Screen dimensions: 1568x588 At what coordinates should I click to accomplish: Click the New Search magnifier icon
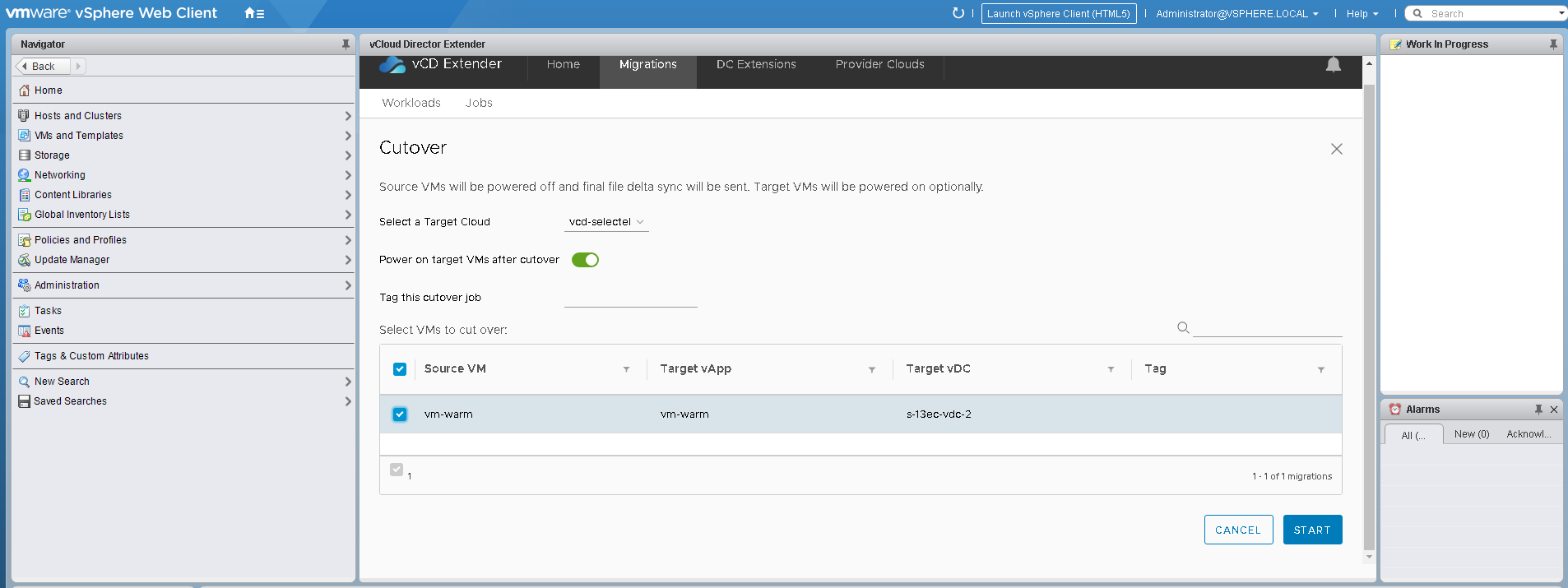pyautogui.click(x=24, y=382)
